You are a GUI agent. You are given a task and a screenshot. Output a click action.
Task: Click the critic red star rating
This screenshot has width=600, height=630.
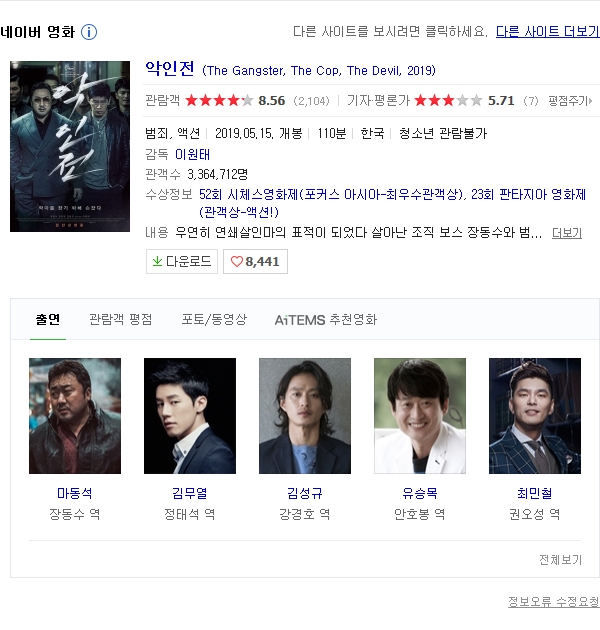pyautogui.click(x=448, y=100)
